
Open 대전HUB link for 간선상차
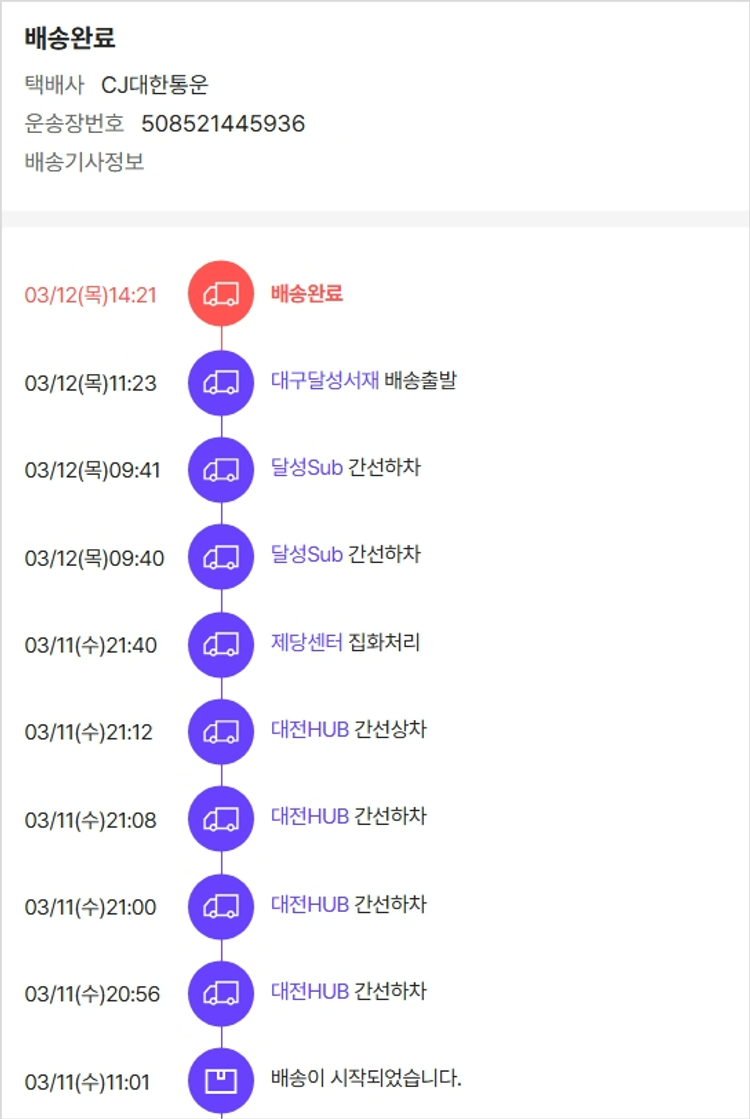309,730
